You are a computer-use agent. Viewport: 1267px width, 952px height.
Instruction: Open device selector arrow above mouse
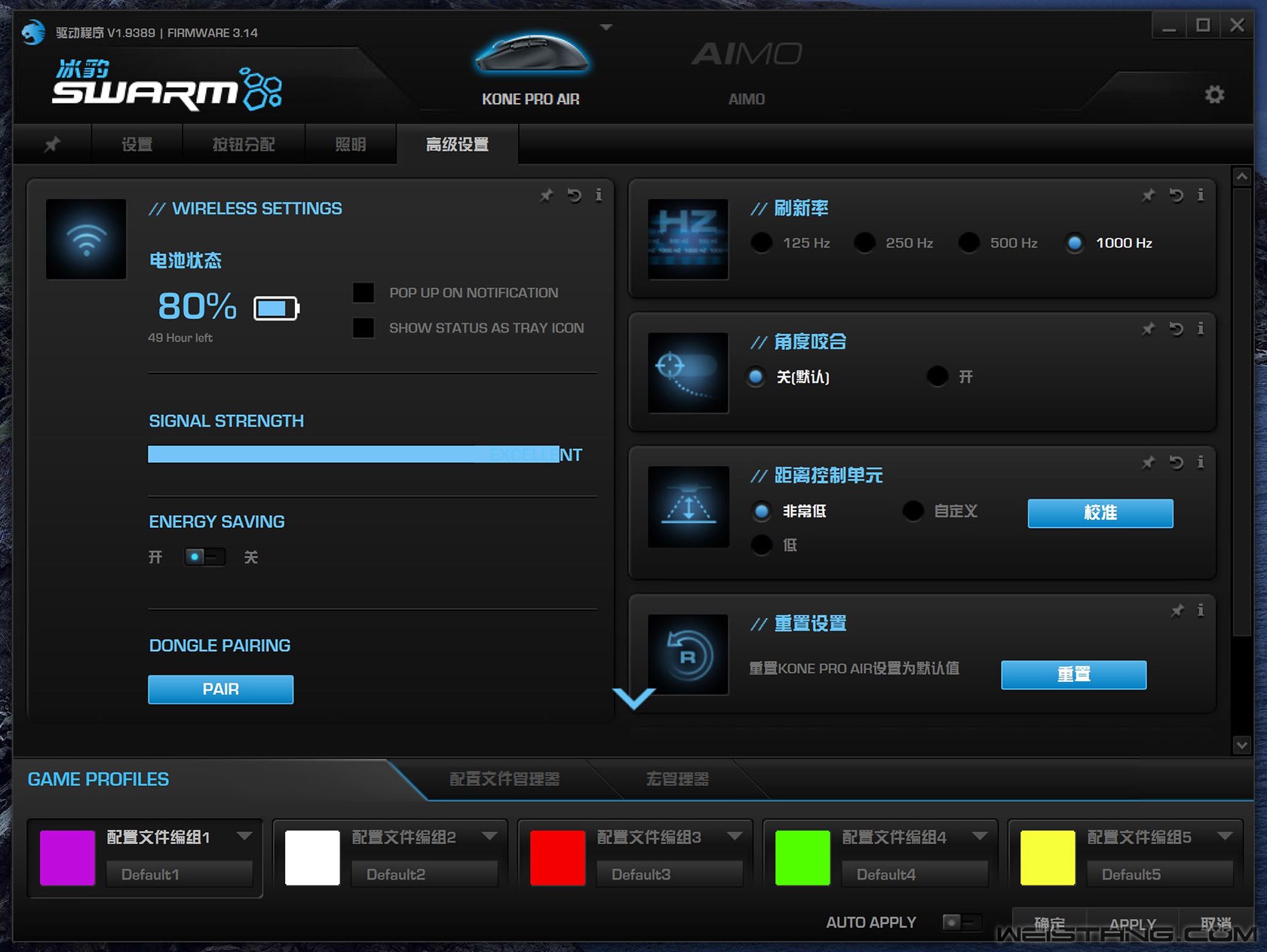pos(606,28)
